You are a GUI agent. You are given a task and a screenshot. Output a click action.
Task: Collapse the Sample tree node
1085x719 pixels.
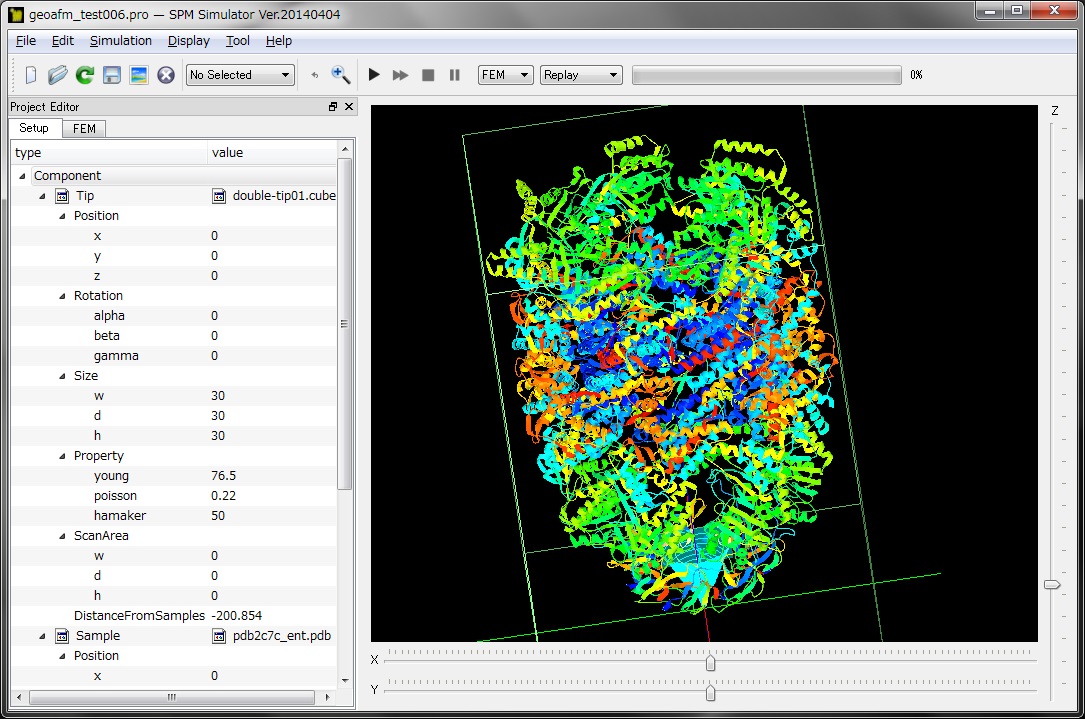pyautogui.click(x=42, y=635)
